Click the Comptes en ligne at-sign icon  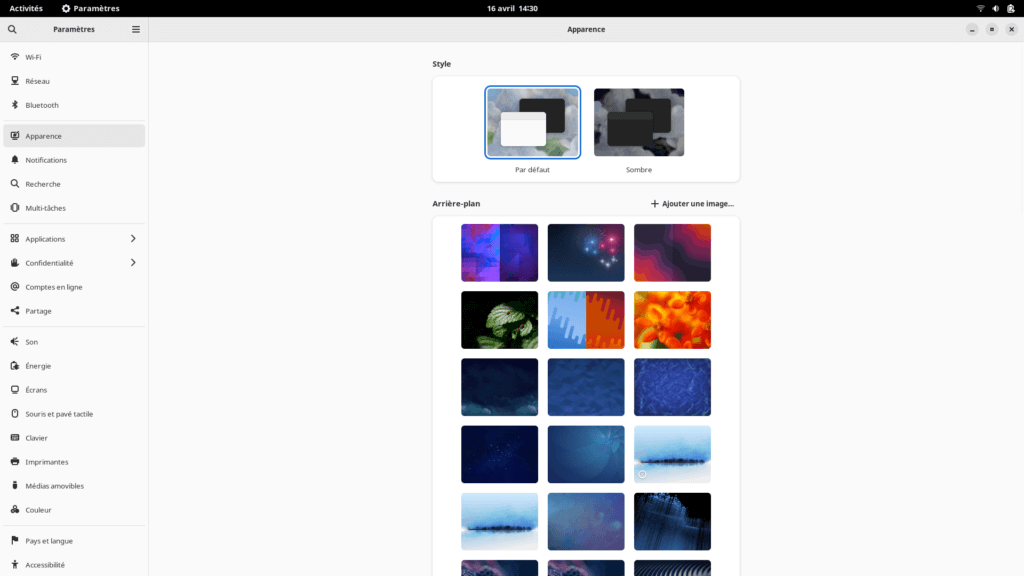pos(15,287)
